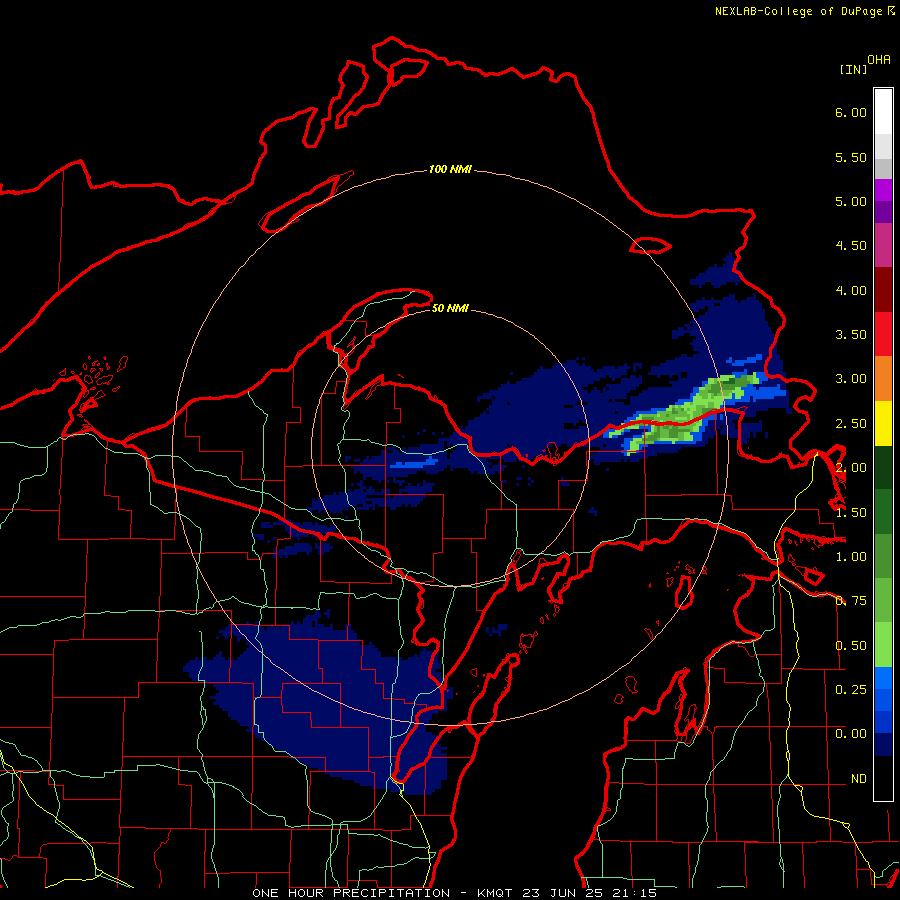Click the light blue legend color band
The height and width of the screenshot is (900, 900).
[x=883, y=678]
